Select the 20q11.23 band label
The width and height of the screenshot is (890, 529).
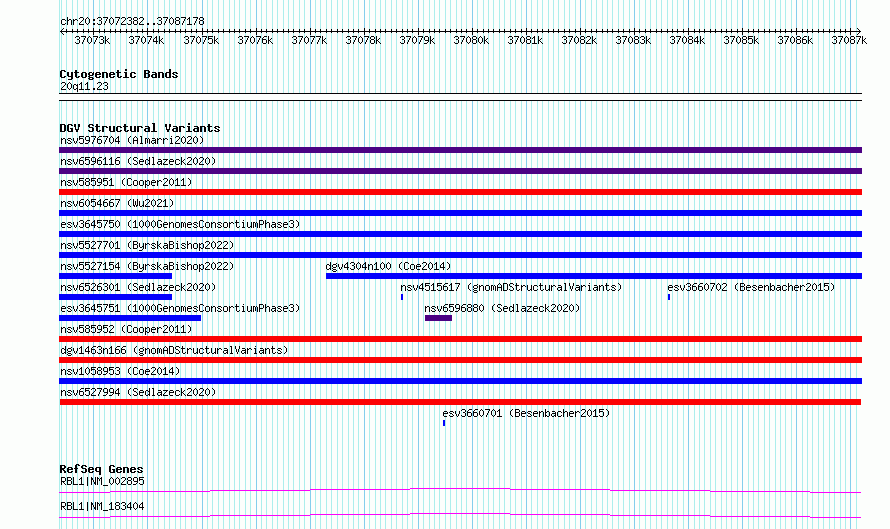click(x=84, y=86)
